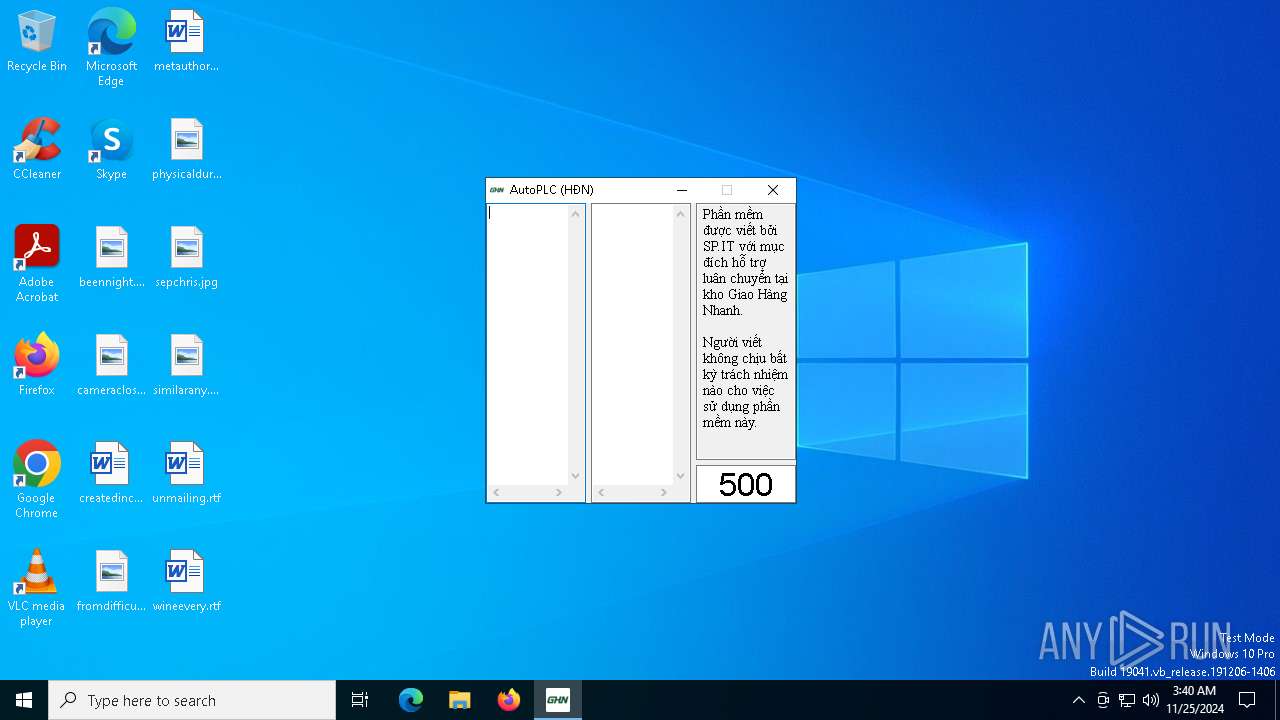
Task: Select the physicaldur image file
Action: click(186, 149)
